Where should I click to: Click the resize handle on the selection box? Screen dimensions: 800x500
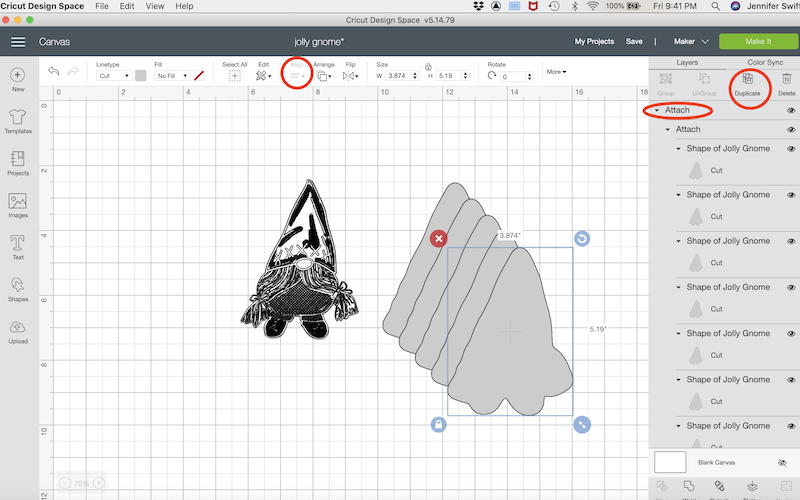pyautogui.click(x=582, y=424)
